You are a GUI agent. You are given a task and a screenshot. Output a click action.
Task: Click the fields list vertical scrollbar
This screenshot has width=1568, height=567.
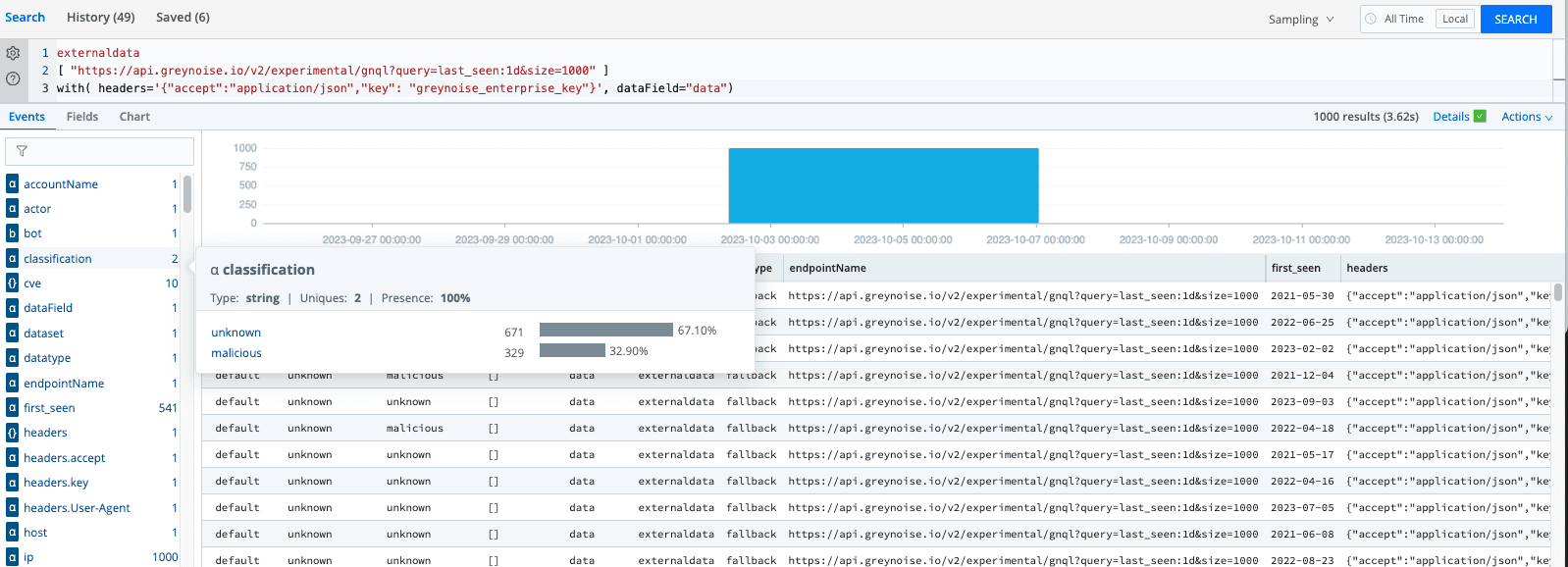(x=187, y=194)
